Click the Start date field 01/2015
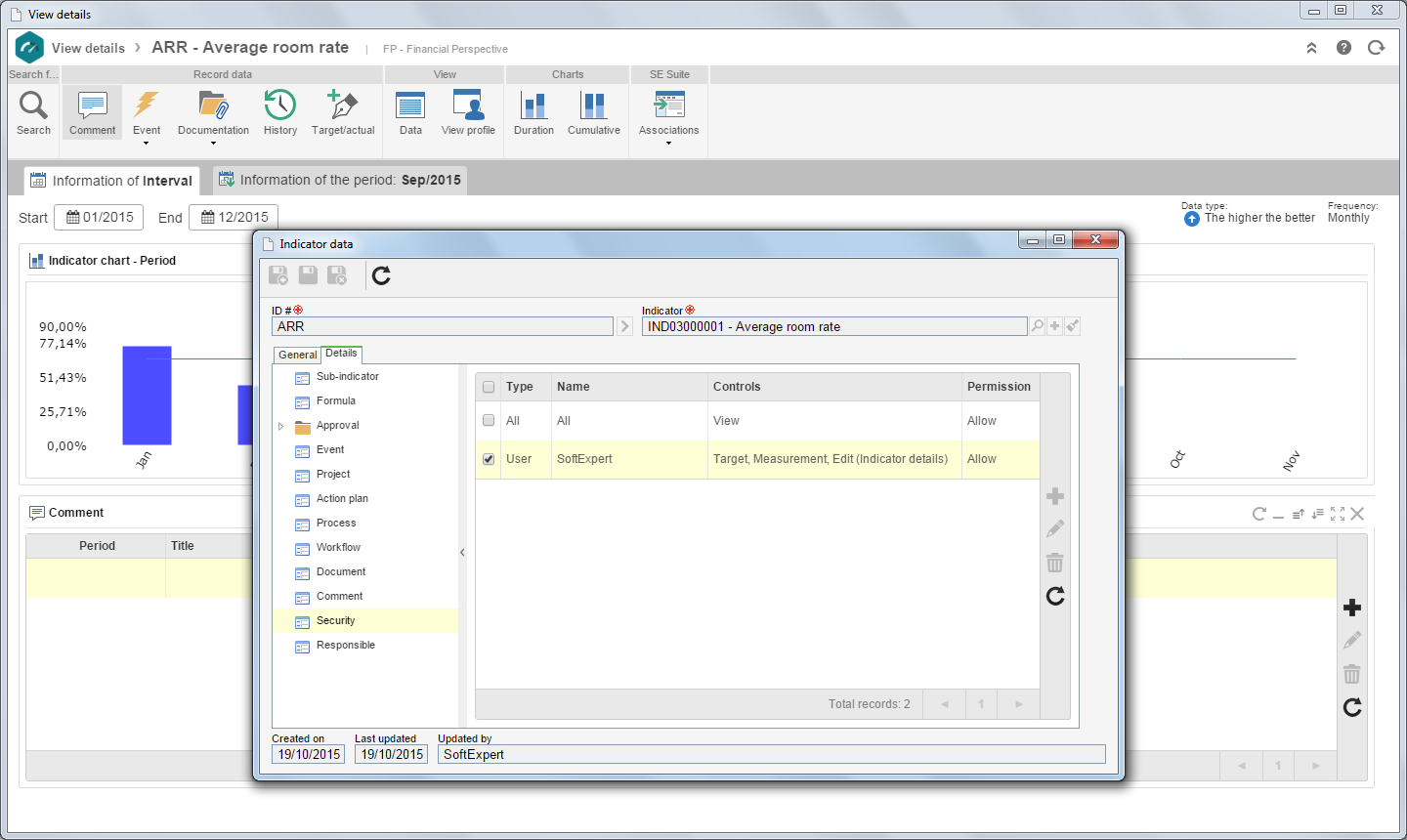The image size is (1407, 840). point(99,218)
